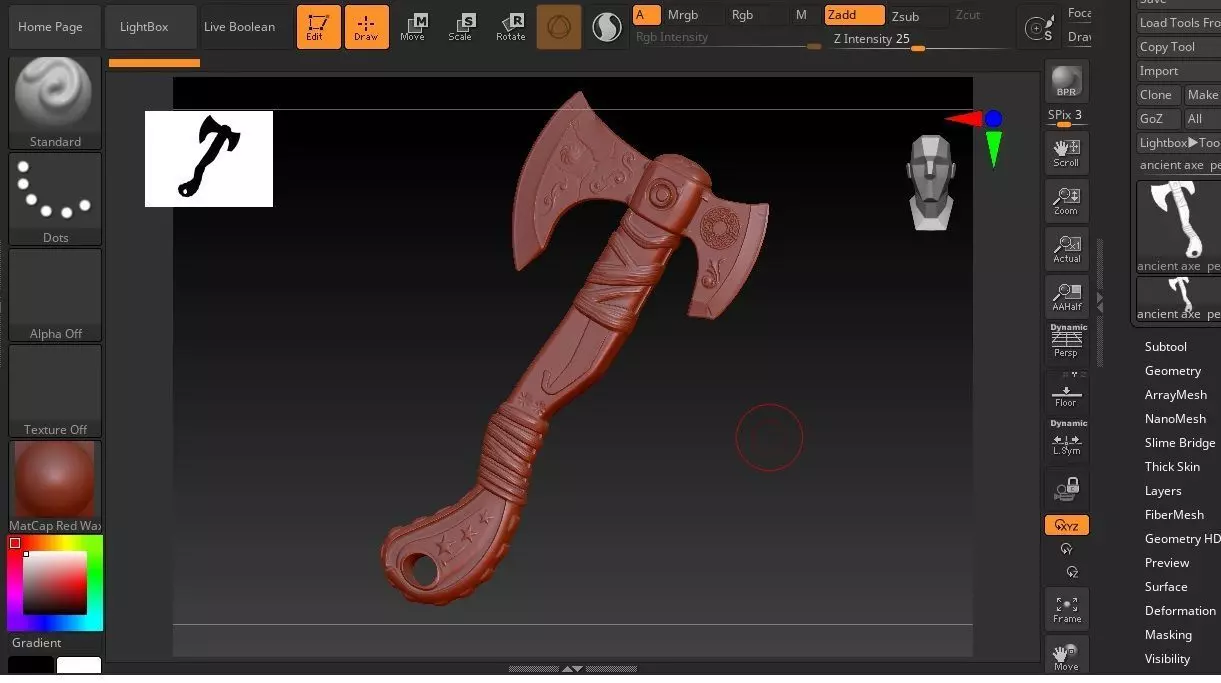Image resolution: width=1221 pixels, height=683 pixels.
Task: Click the Gizmo 3D round icon
Action: [559, 27]
